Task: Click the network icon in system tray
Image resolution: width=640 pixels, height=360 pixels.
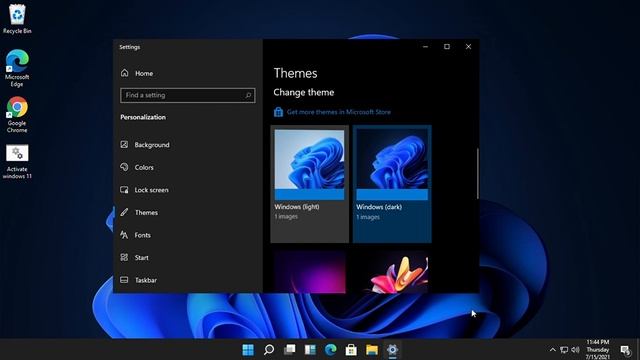Action: [x=564, y=350]
